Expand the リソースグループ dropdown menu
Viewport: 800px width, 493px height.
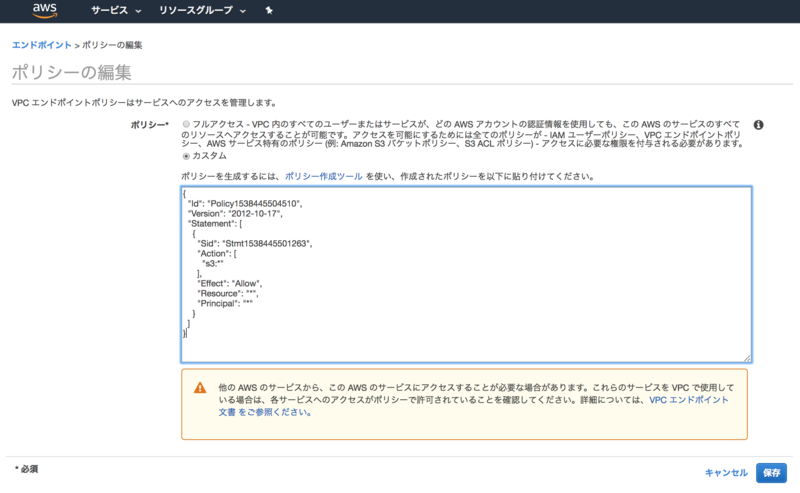[x=202, y=10]
